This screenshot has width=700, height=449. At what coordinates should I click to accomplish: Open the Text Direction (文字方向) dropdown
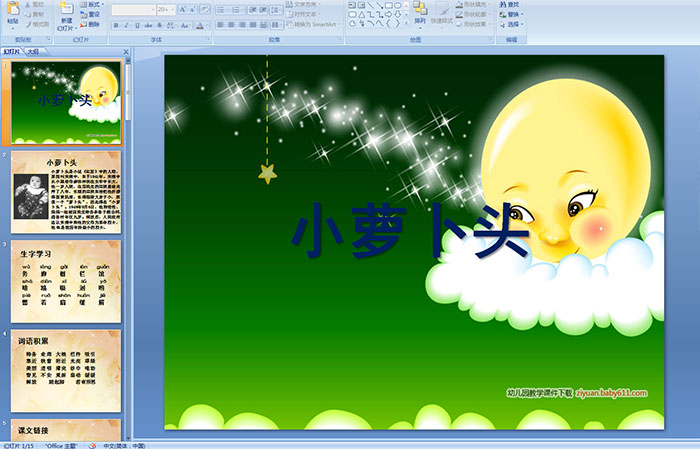coord(303,4)
